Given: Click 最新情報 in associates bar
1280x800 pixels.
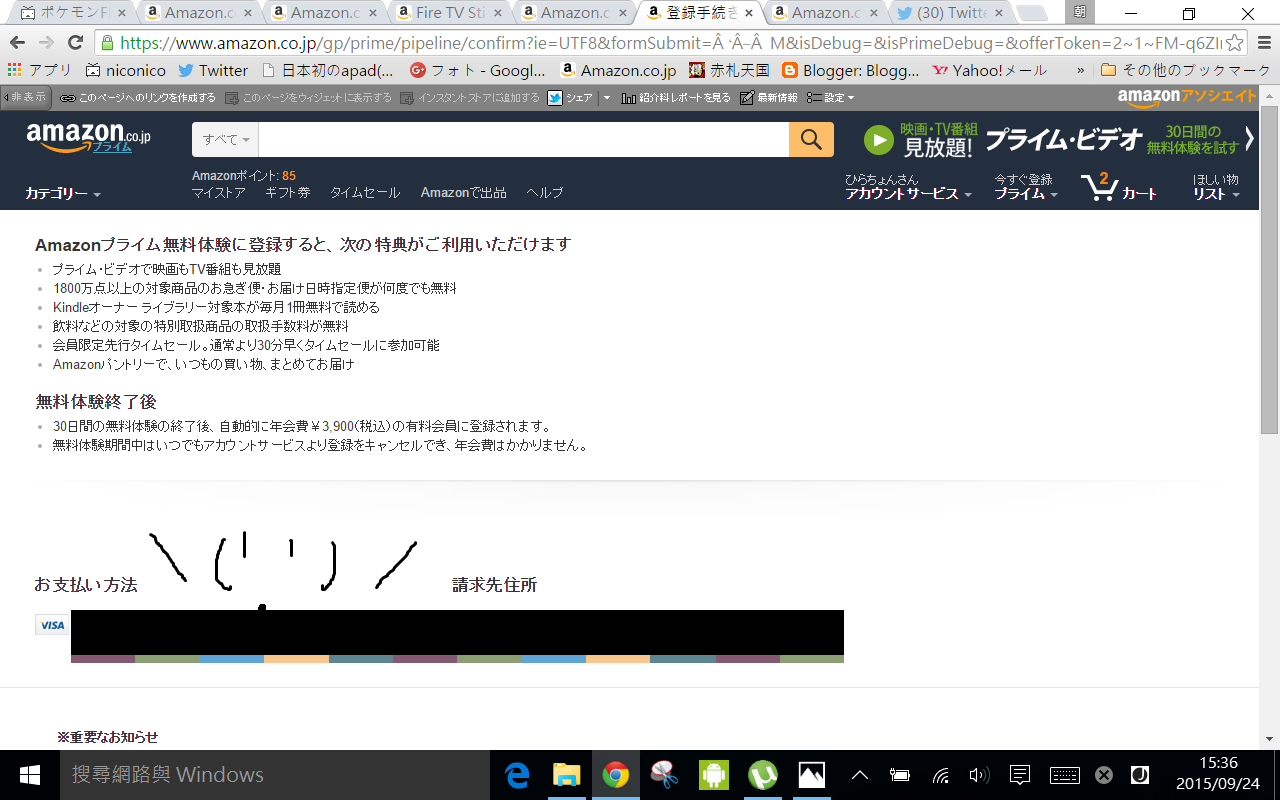Looking at the screenshot, I should pos(769,98).
